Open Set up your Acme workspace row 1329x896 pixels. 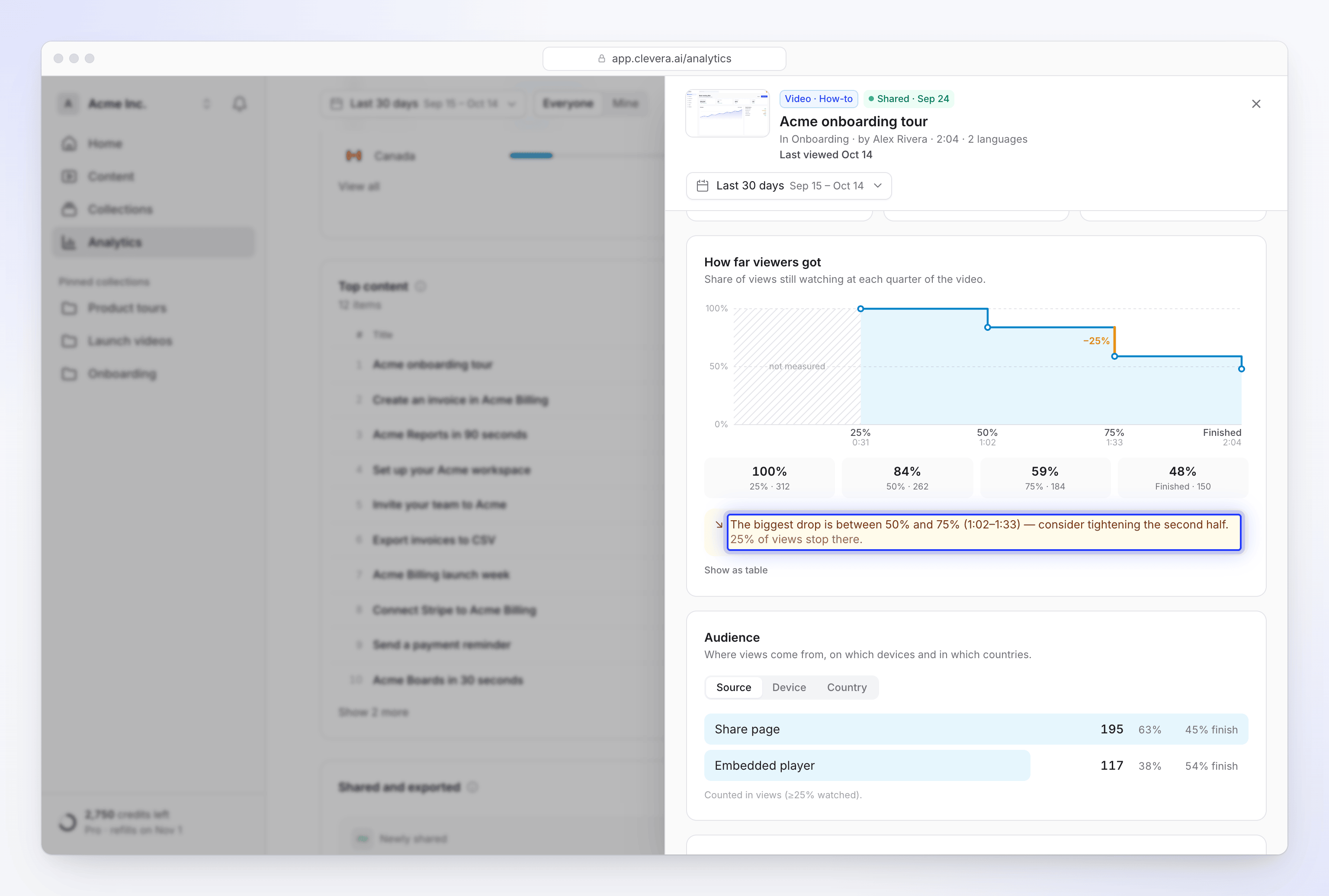[451, 470]
